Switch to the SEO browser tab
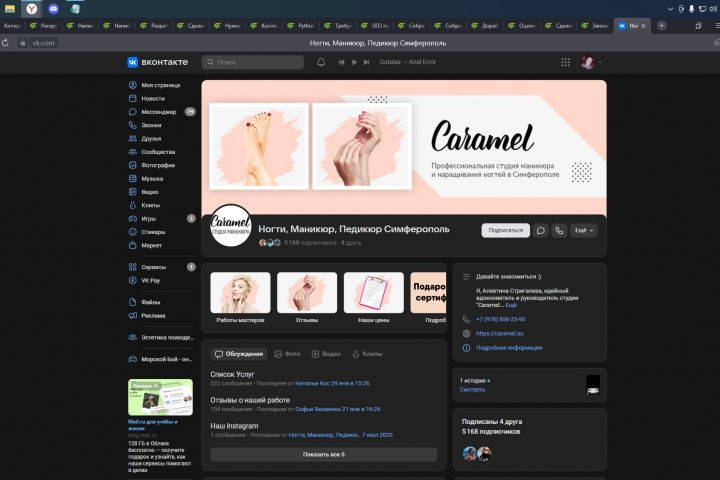 point(375,26)
